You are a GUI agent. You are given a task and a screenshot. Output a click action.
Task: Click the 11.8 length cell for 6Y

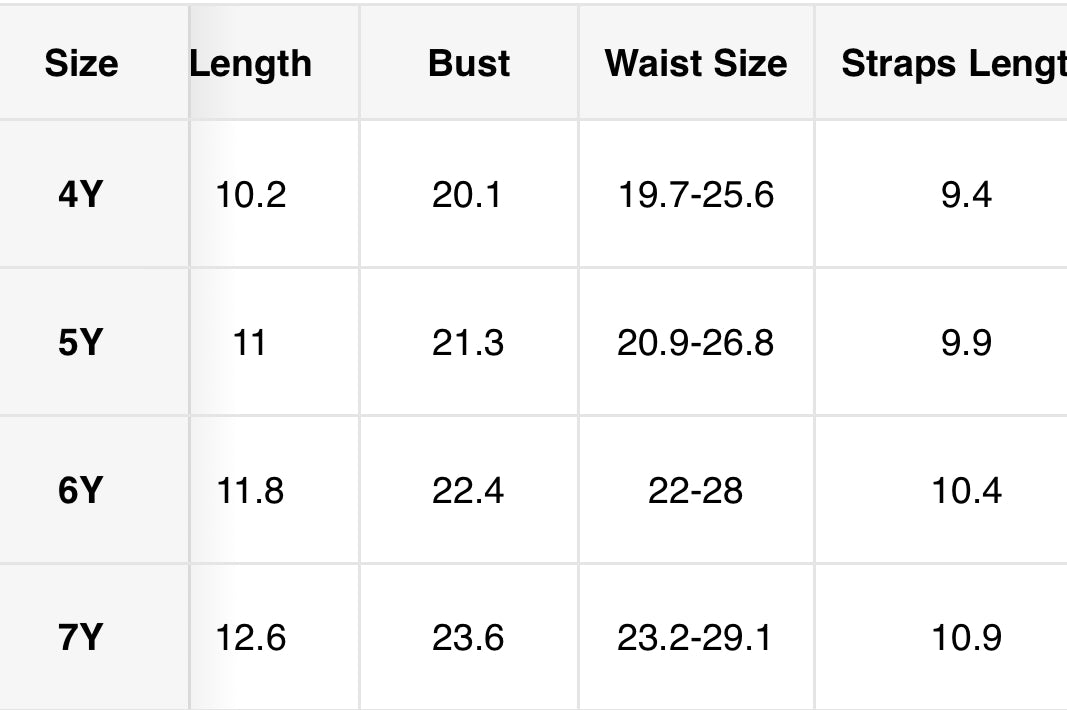coord(275,490)
